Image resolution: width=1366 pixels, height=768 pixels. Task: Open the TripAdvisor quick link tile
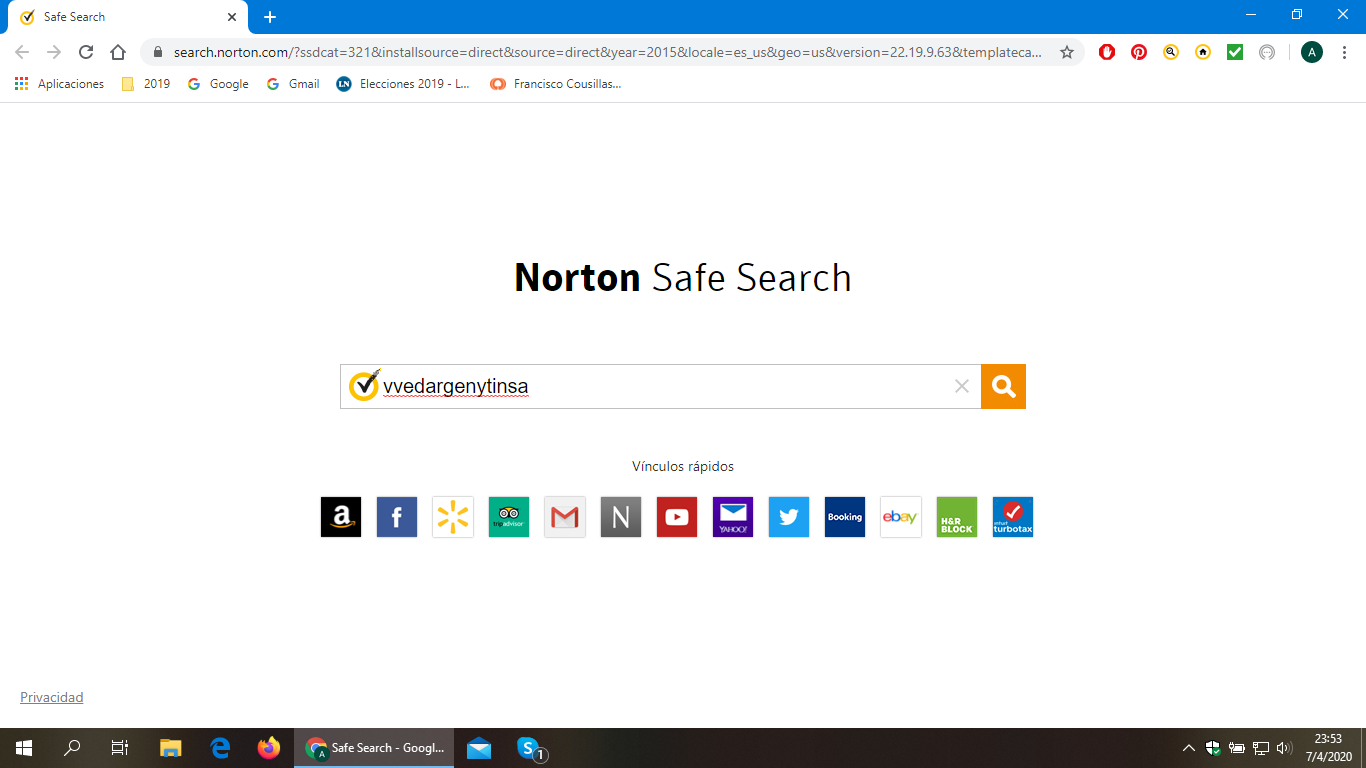pos(509,517)
